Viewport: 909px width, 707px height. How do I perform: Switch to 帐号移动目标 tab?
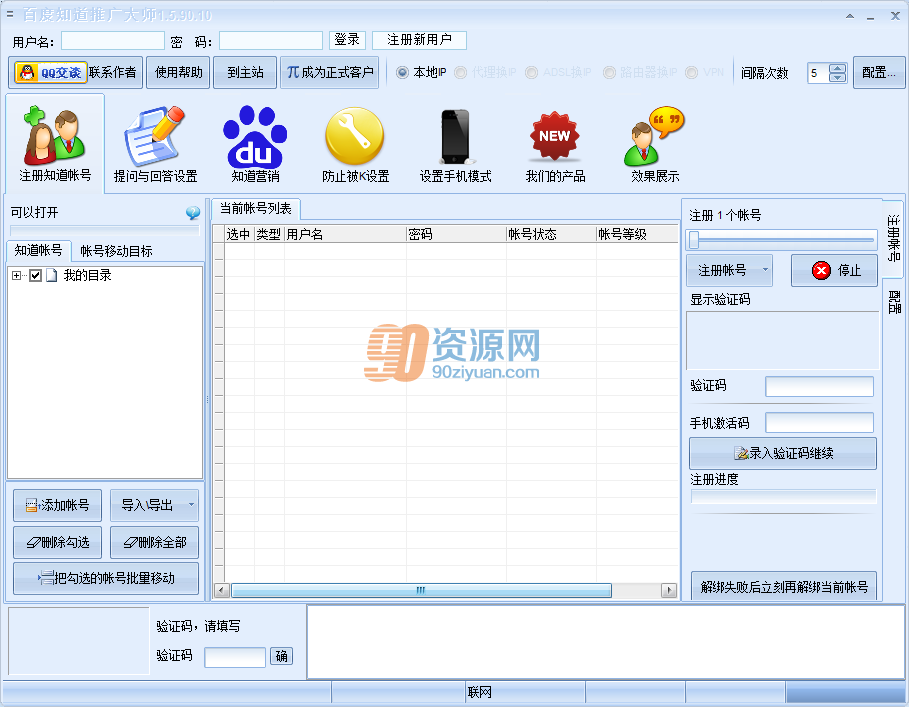tap(116, 251)
